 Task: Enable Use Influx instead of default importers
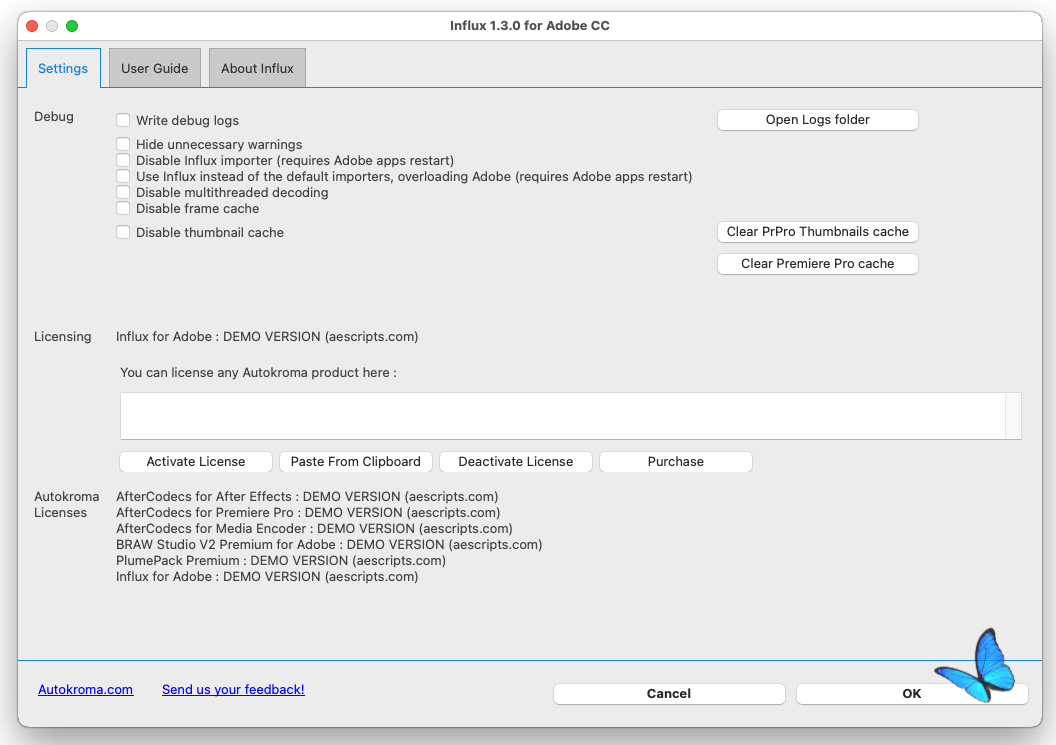123,176
